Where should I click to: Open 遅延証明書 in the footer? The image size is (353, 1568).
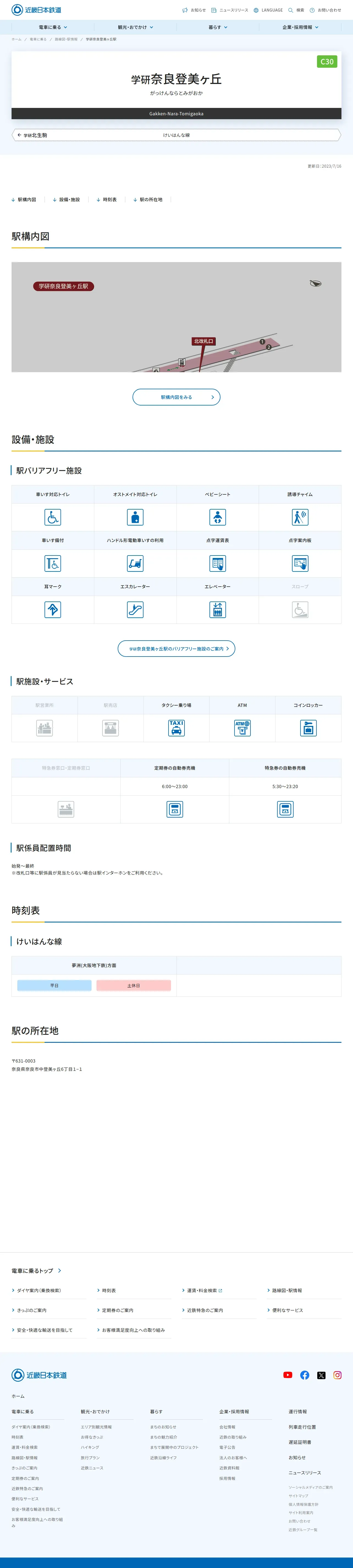(300, 1442)
